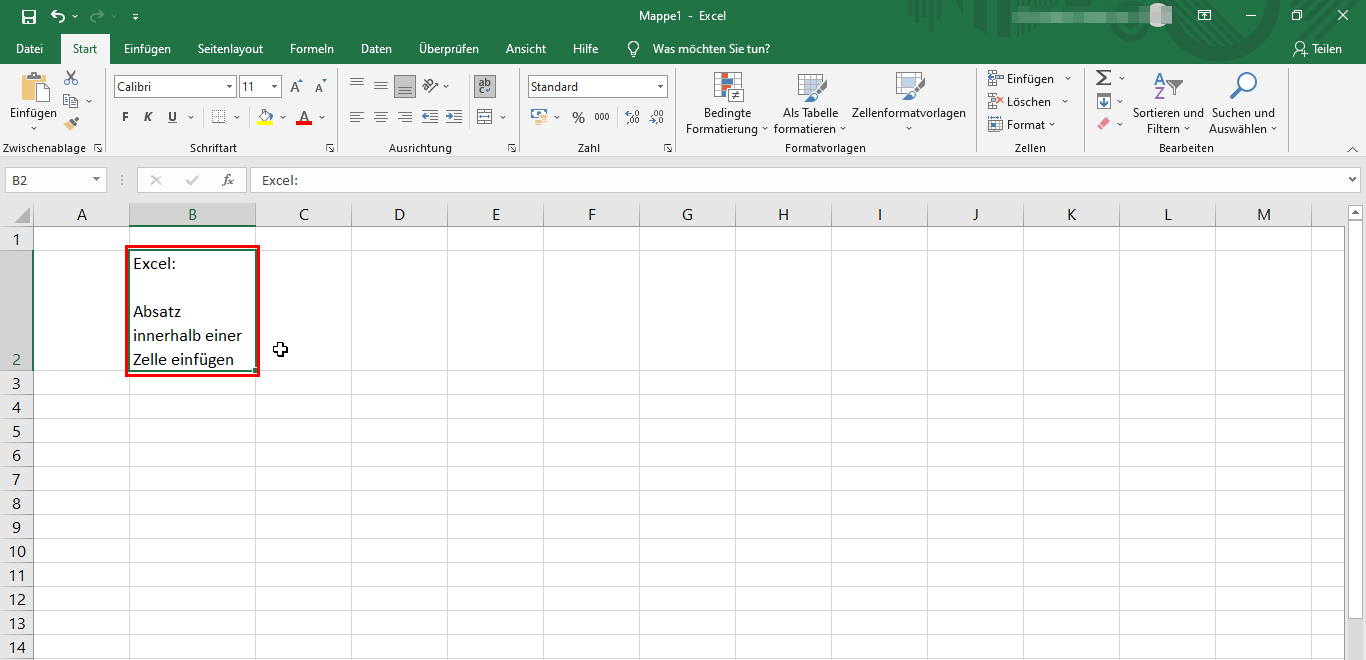The height and width of the screenshot is (660, 1366).
Task: Open the Standard number format dropdown
Action: coord(661,87)
